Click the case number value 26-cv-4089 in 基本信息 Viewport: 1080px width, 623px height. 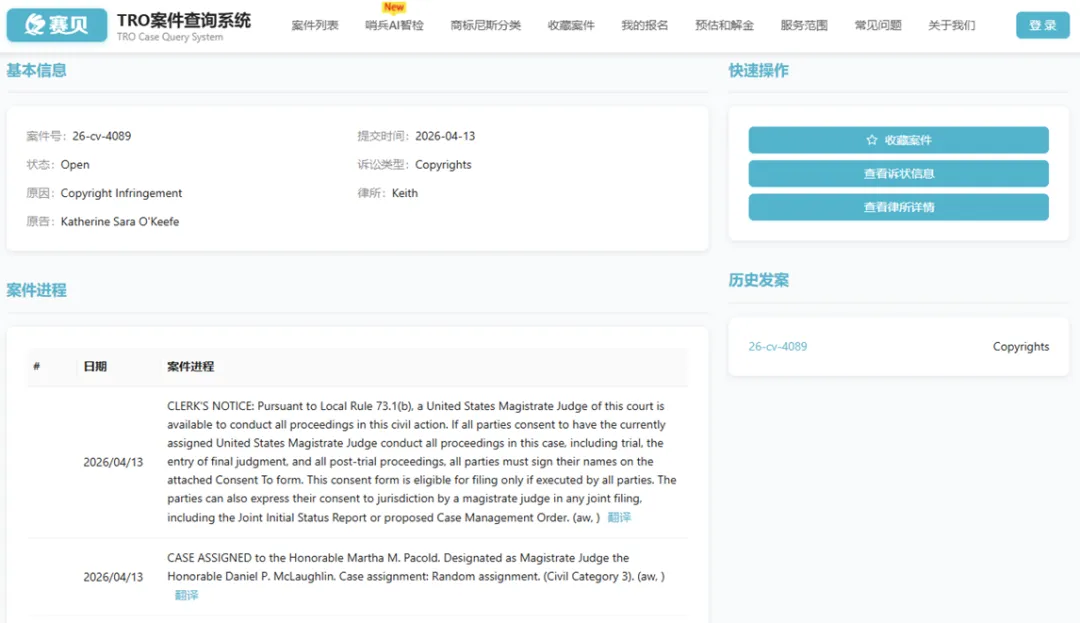(101, 136)
